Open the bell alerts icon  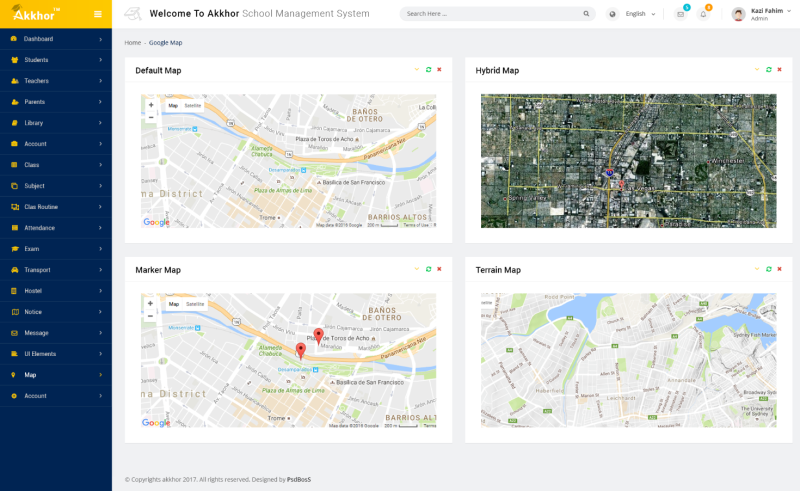tap(703, 14)
